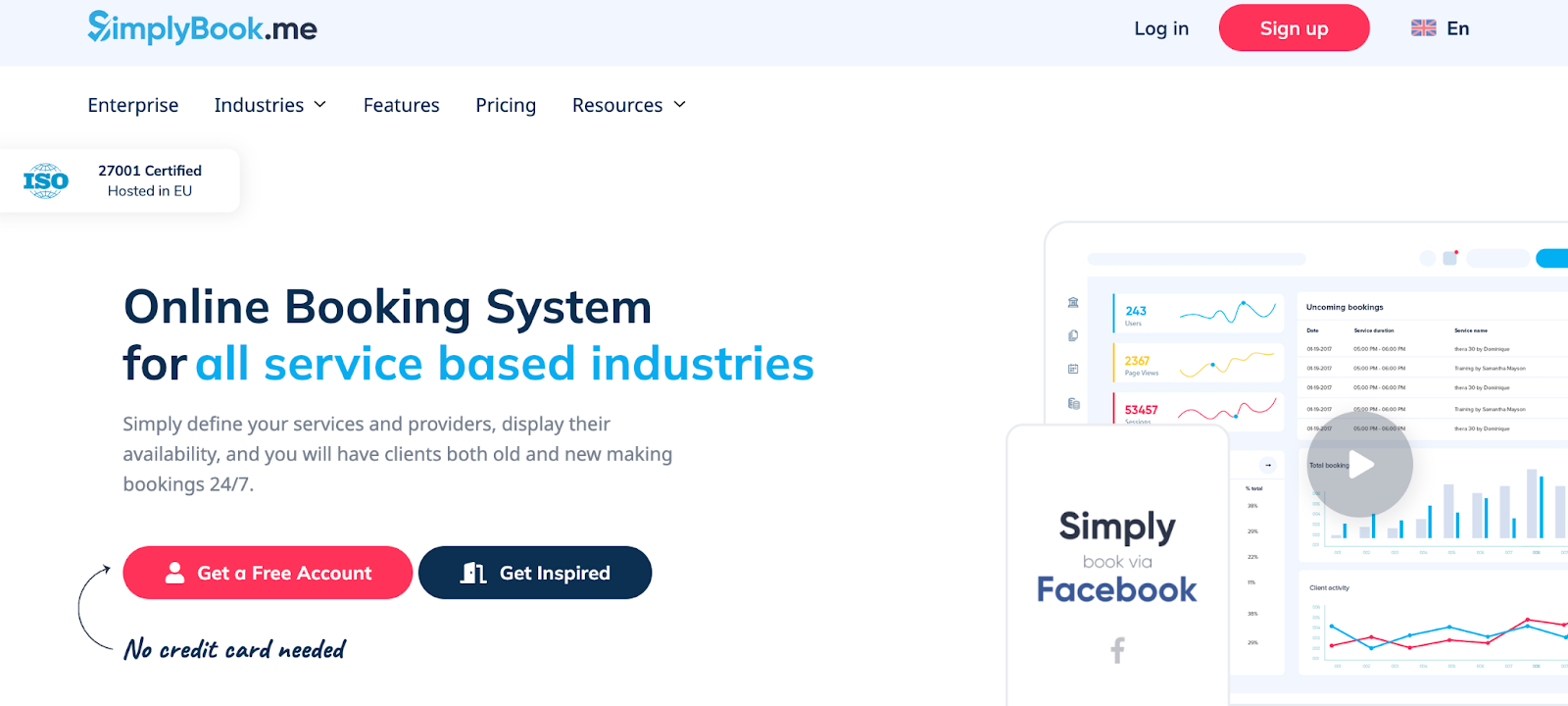1568x706 pixels.
Task: Click the user icon in Get a Free Account
Action: click(x=174, y=573)
